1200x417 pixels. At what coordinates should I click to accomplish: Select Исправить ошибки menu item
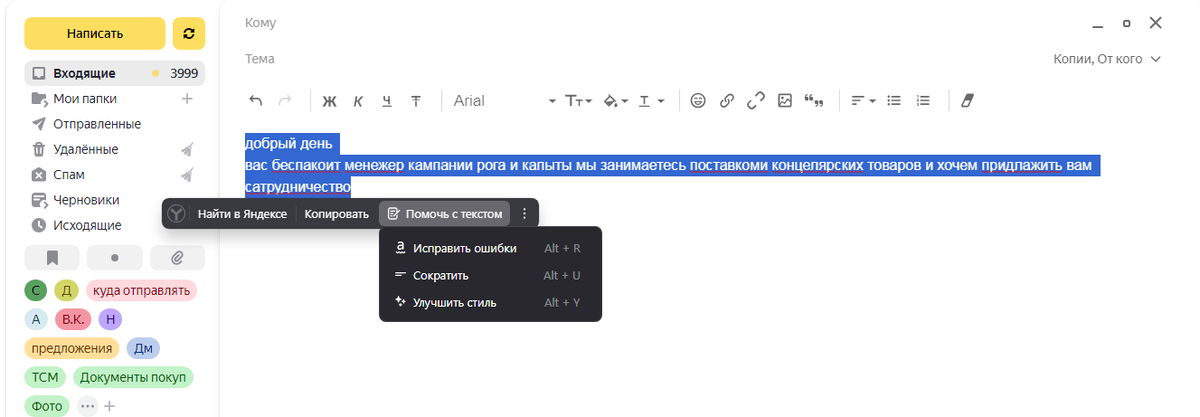point(490,248)
